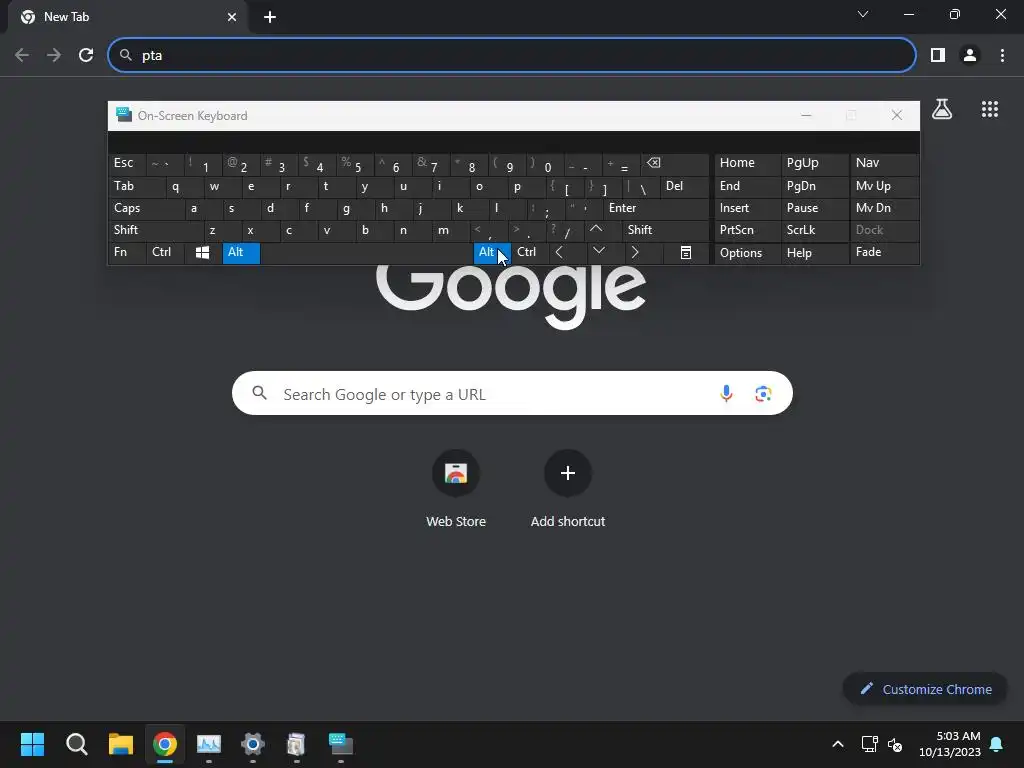Open tab search chevron in Chrome title bar
1024x768 pixels.
[863, 14]
